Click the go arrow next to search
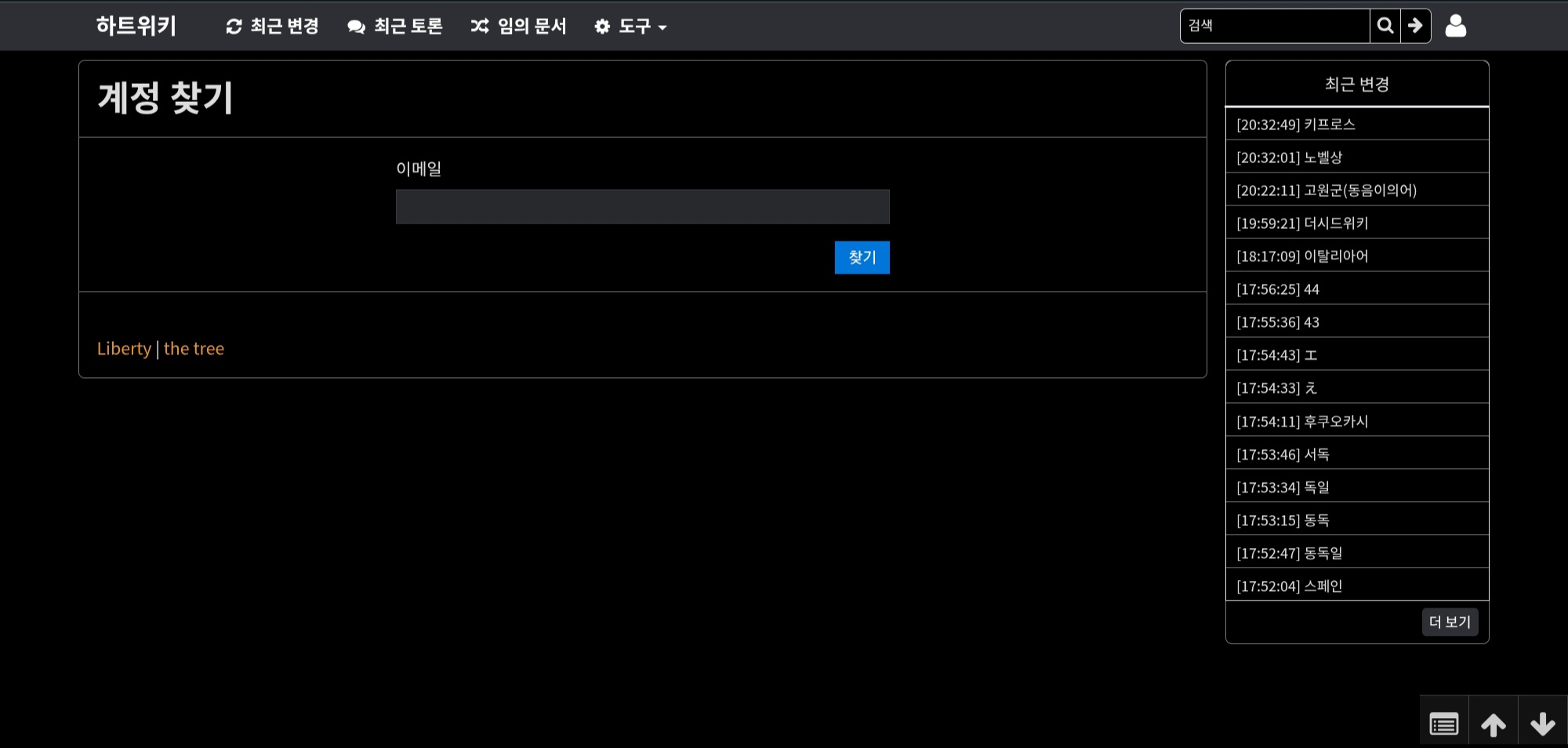This screenshot has height=748, width=1568. [x=1416, y=26]
